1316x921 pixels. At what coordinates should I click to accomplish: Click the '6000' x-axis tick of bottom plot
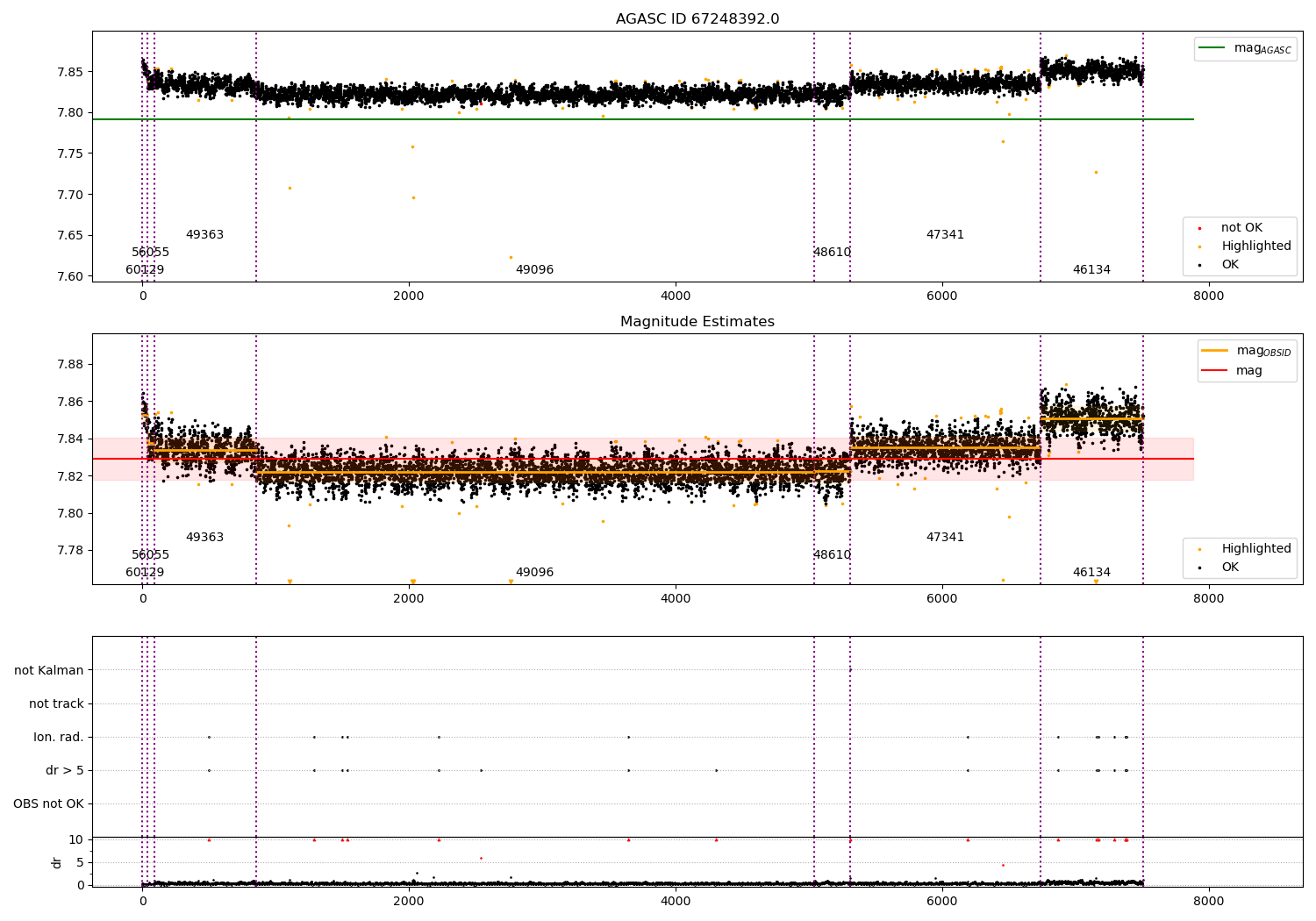(942, 902)
